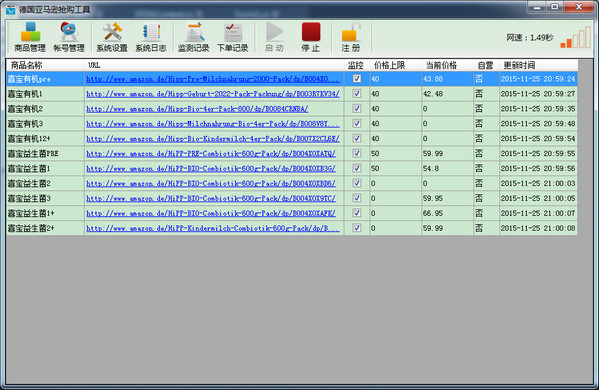The image size is (599, 390).
Task: Uncheck monitoring for 喜宝有机pre row
Action: click(357, 79)
